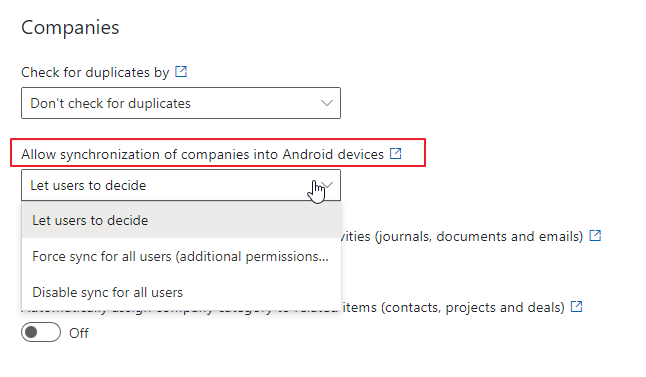The image size is (646, 377).
Task: Enable the Off toggle switch at bottom
Action: pos(41,332)
